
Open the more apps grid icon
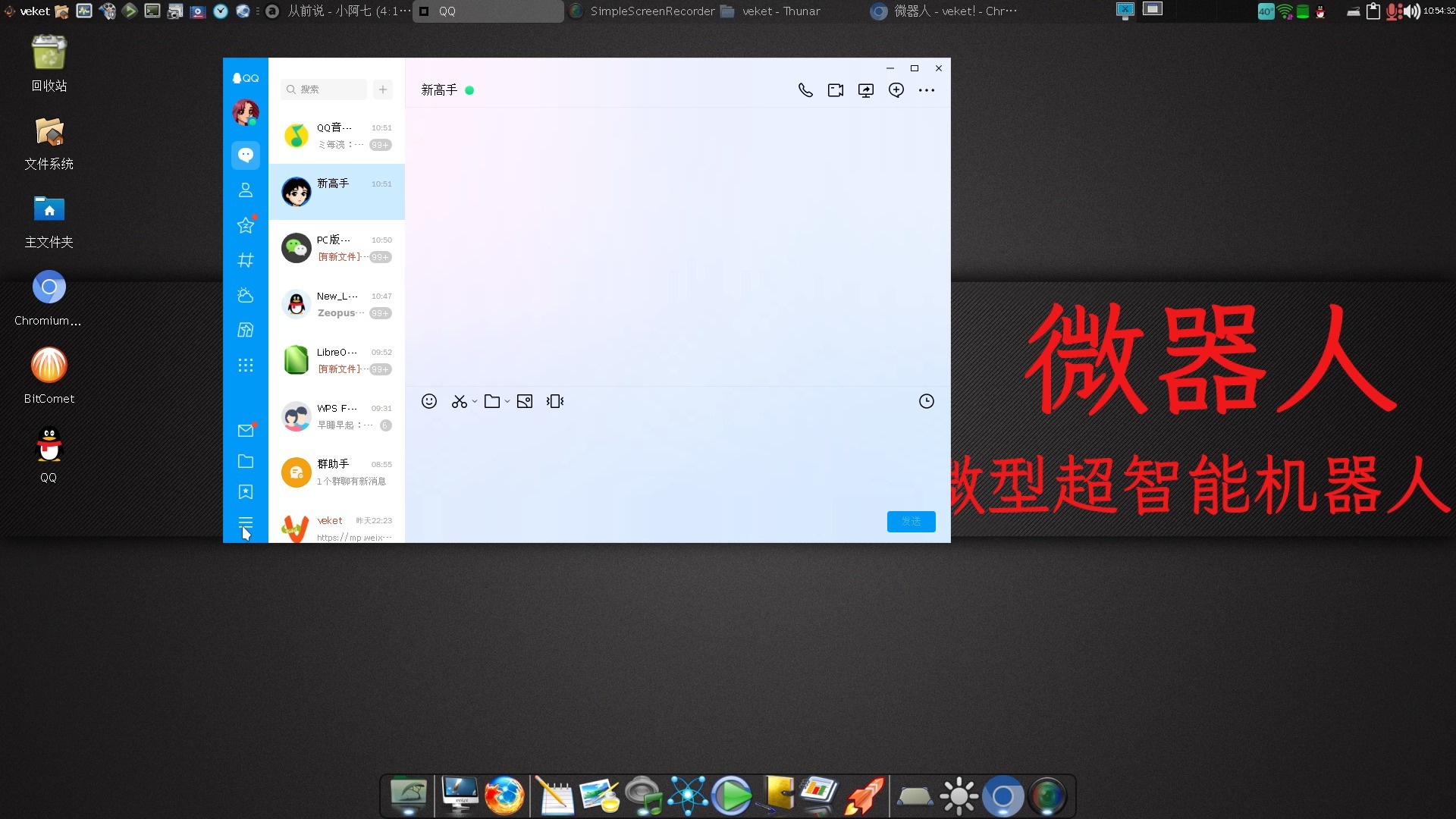tap(245, 366)
